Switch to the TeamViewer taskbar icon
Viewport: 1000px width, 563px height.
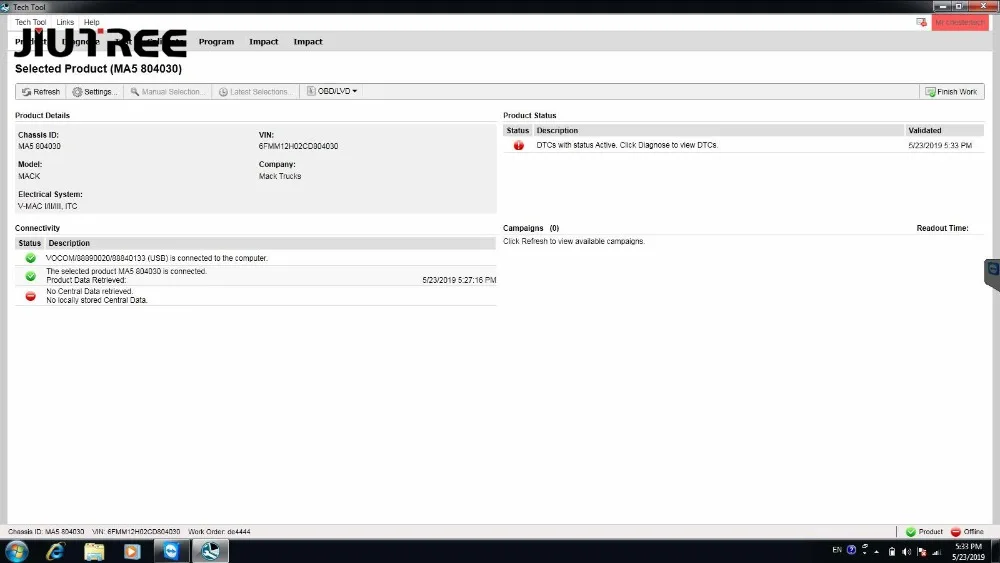[171, 552]
